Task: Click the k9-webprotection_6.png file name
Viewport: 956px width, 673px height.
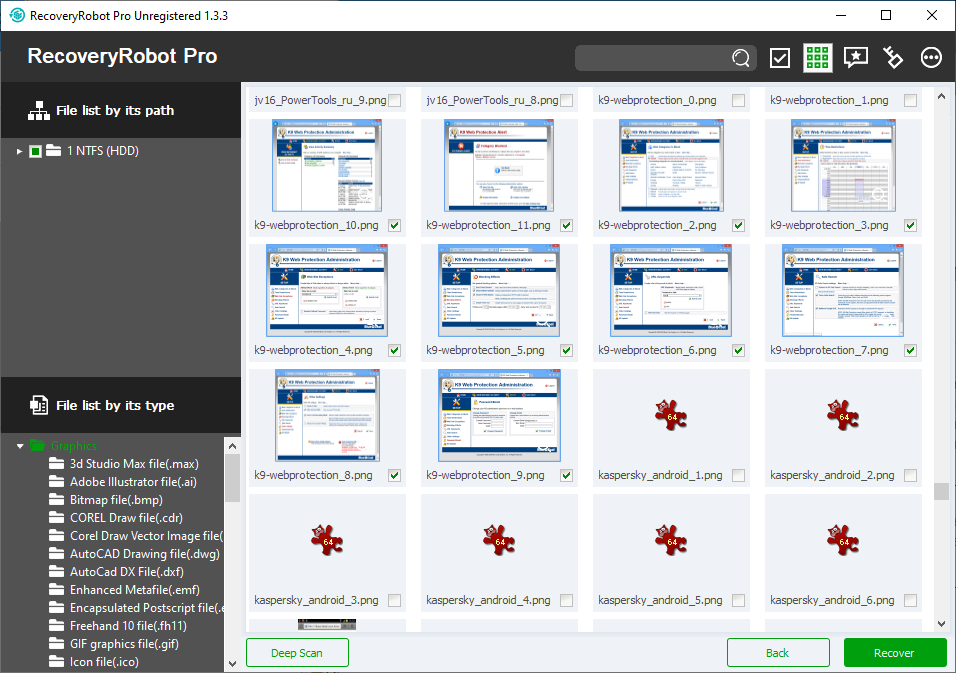Action: (x=657, y=350)
